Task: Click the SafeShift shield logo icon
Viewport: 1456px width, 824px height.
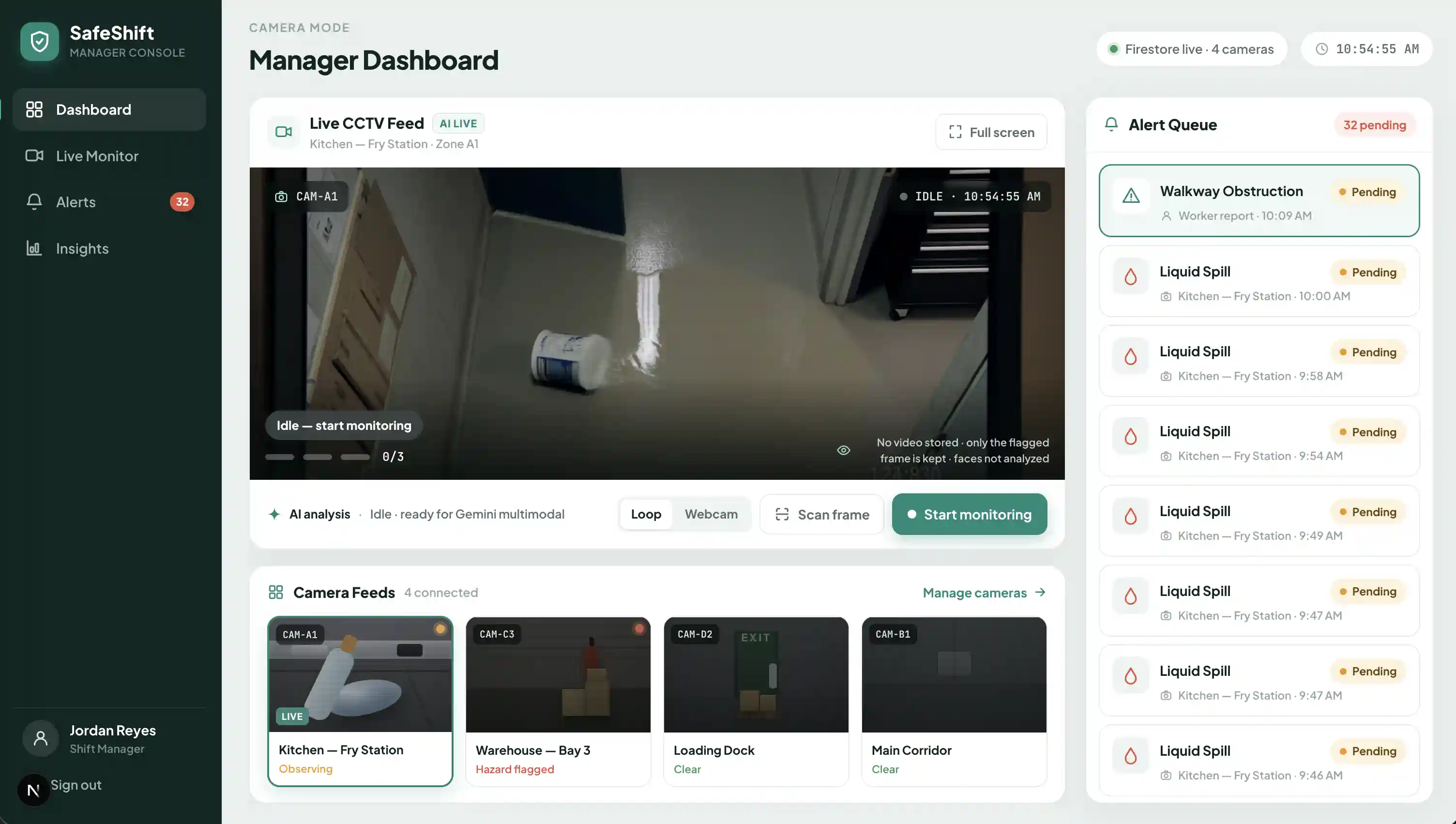Action: pos(40,41)
